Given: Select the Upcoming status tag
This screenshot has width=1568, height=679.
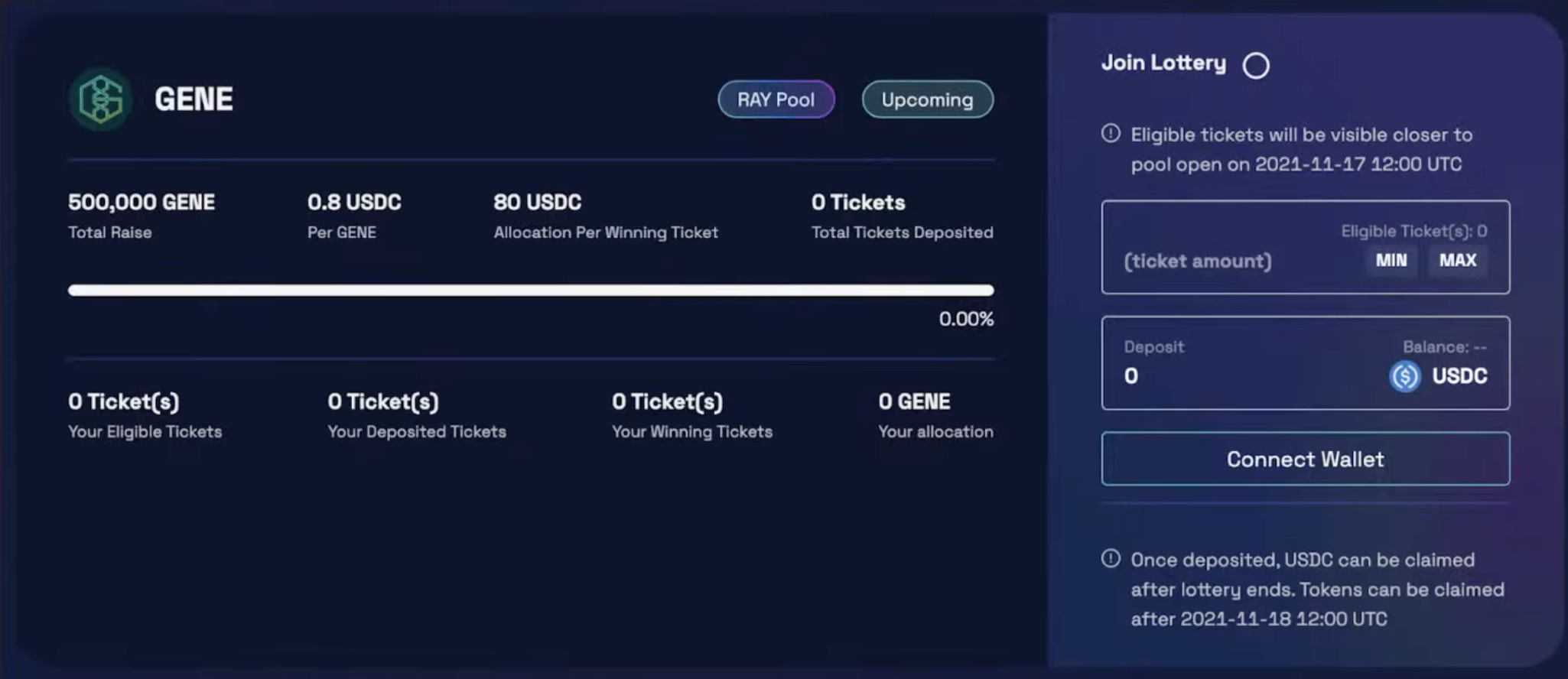Looking at the screenshot, I should (927, 99).
